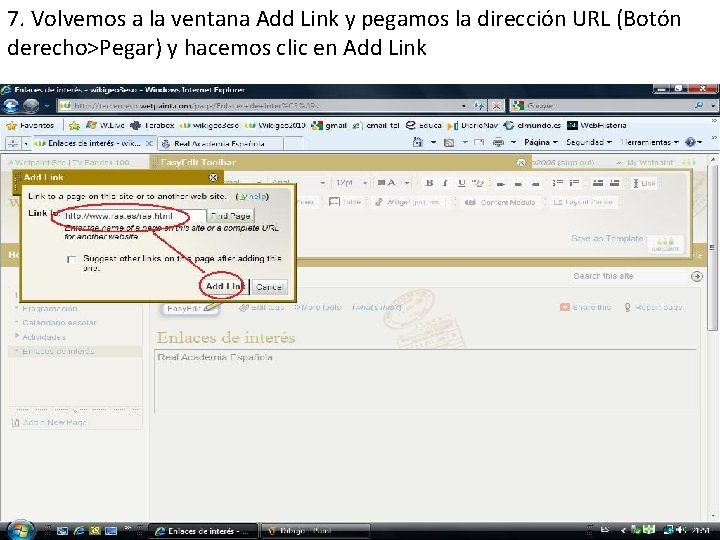Switch to Real Academia Española tab

[x=219, y=144]
